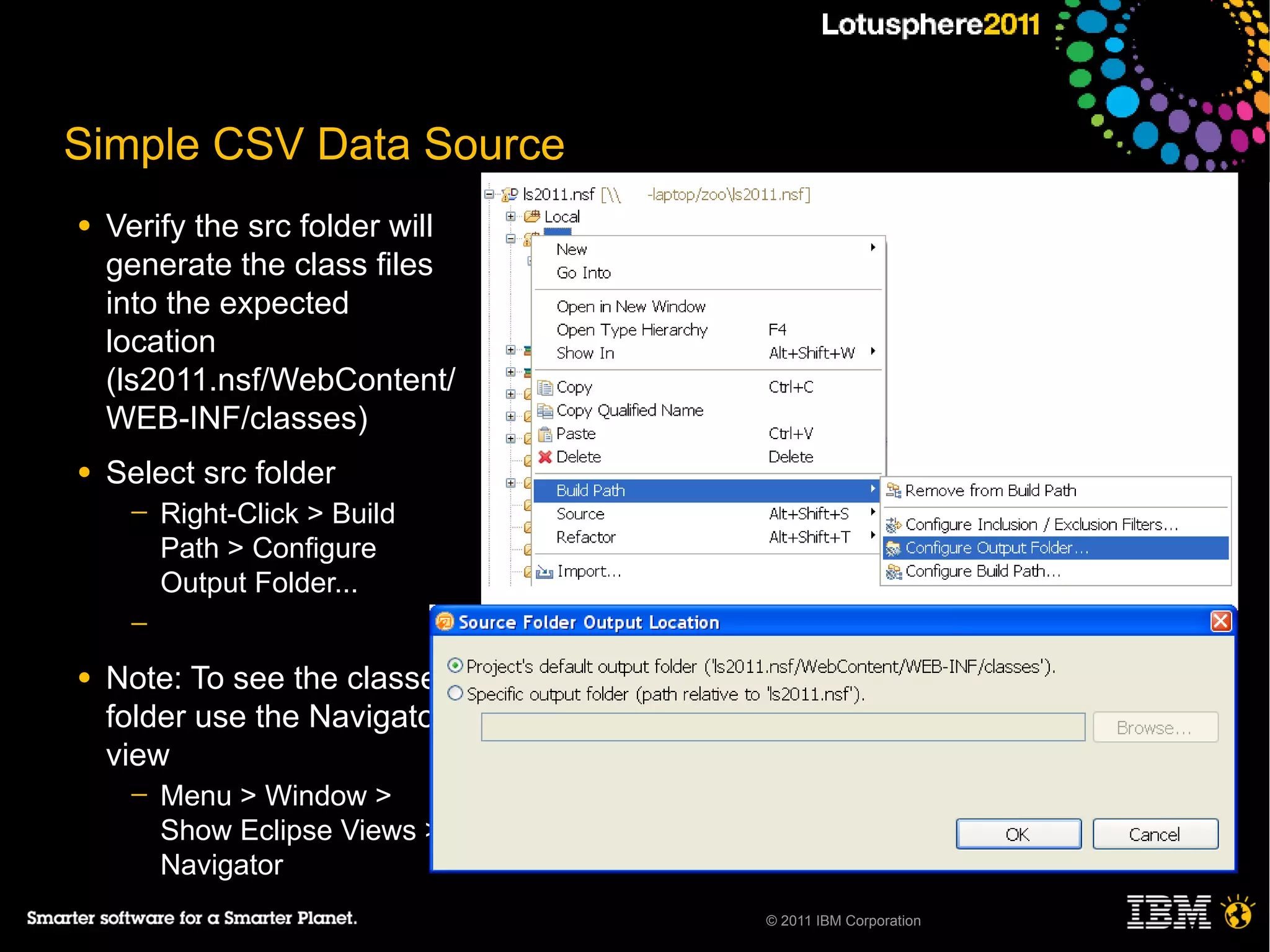Click the Local tree item label

[562, 217]
